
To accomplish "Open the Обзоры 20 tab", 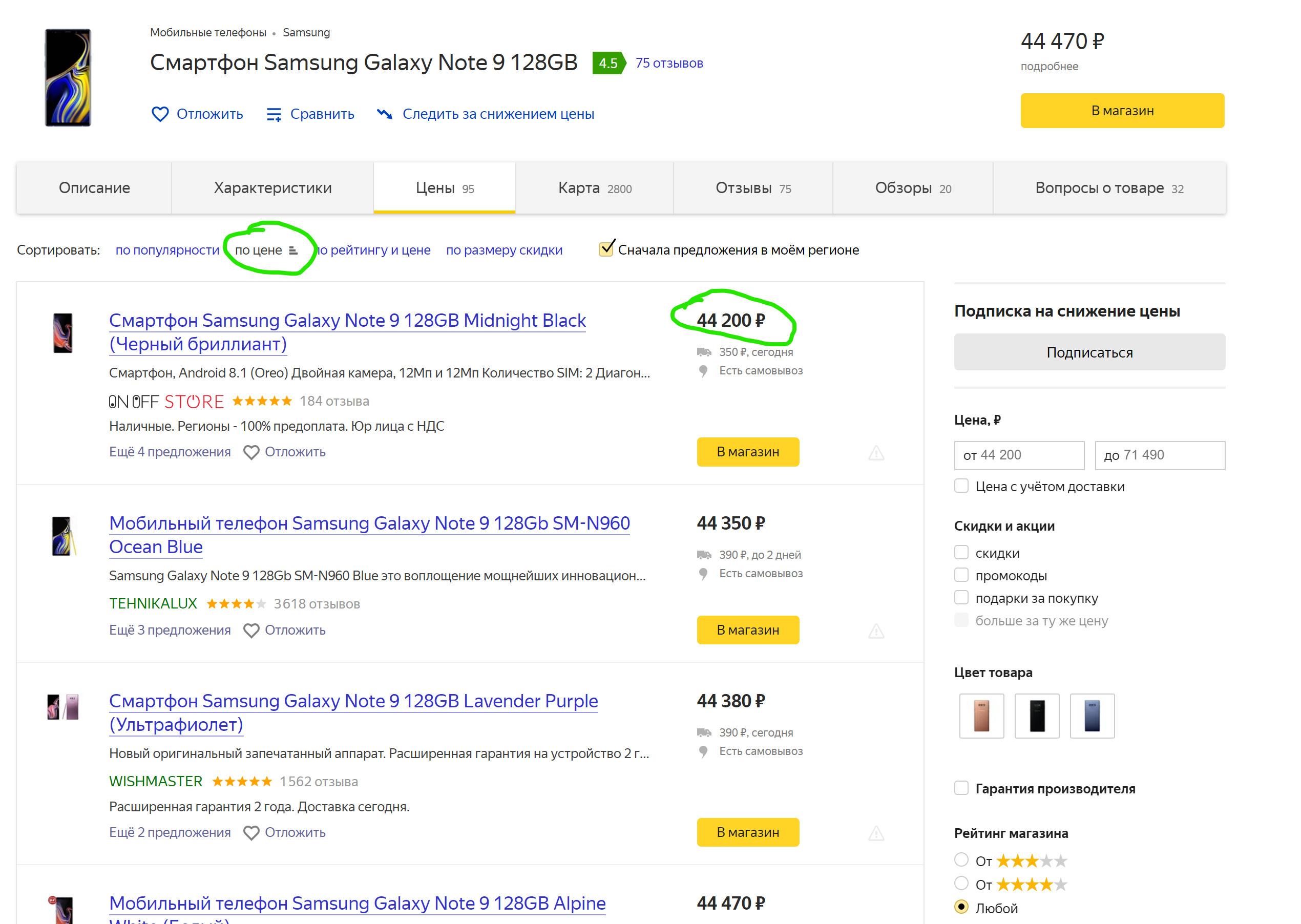I will tap(912, 188).
